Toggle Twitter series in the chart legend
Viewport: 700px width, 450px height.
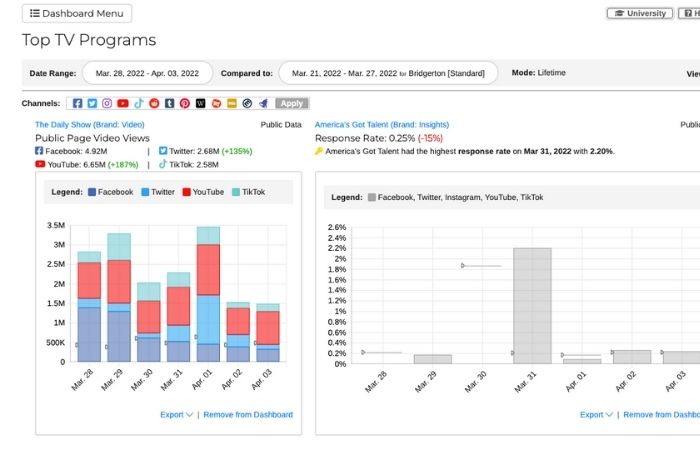click(x=158, y=192)
